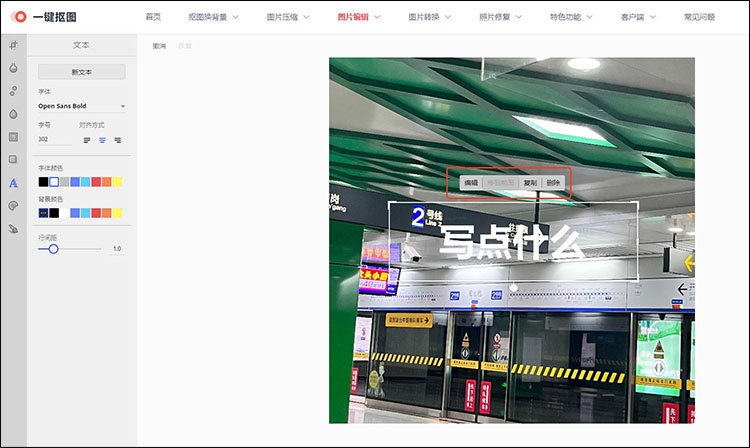Click 编辑 in the text popup menu
The height and width of the screenshot is (448, 750).
click(471, 183)
